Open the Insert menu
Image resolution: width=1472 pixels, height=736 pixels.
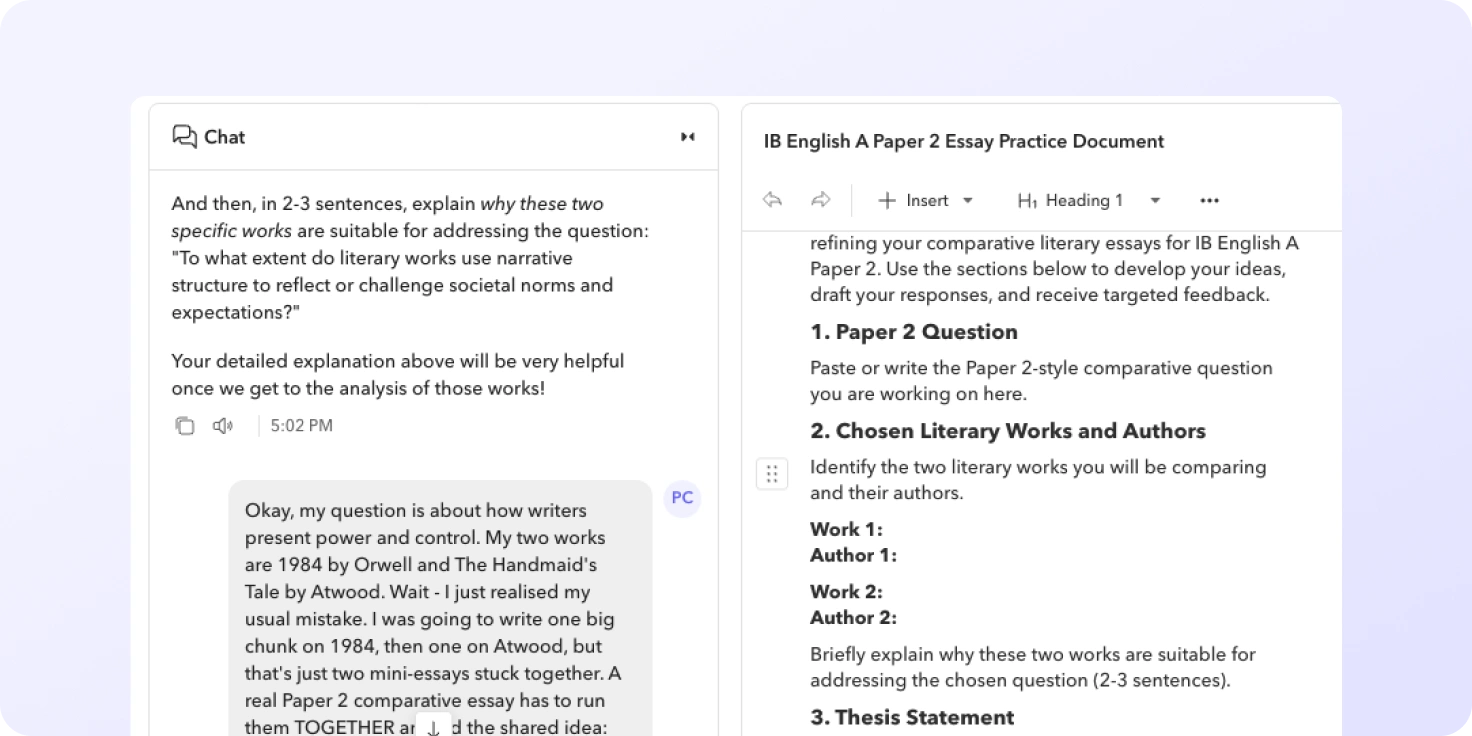pyautogui.click(x=925, y=200)
